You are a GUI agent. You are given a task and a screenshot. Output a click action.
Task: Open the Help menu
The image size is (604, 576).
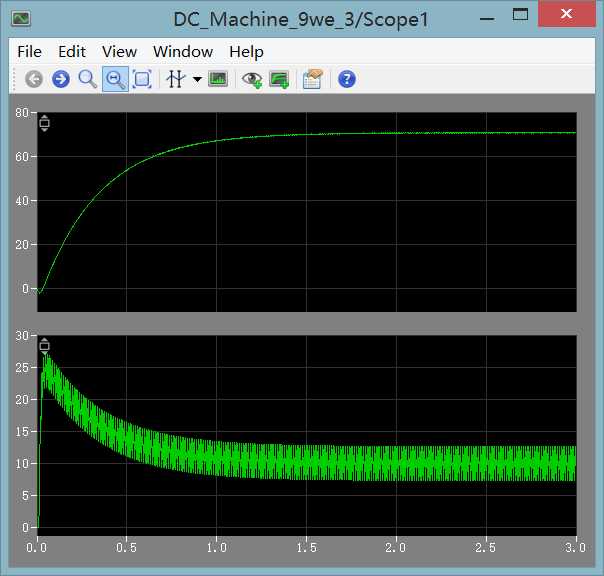pos(247,52)
